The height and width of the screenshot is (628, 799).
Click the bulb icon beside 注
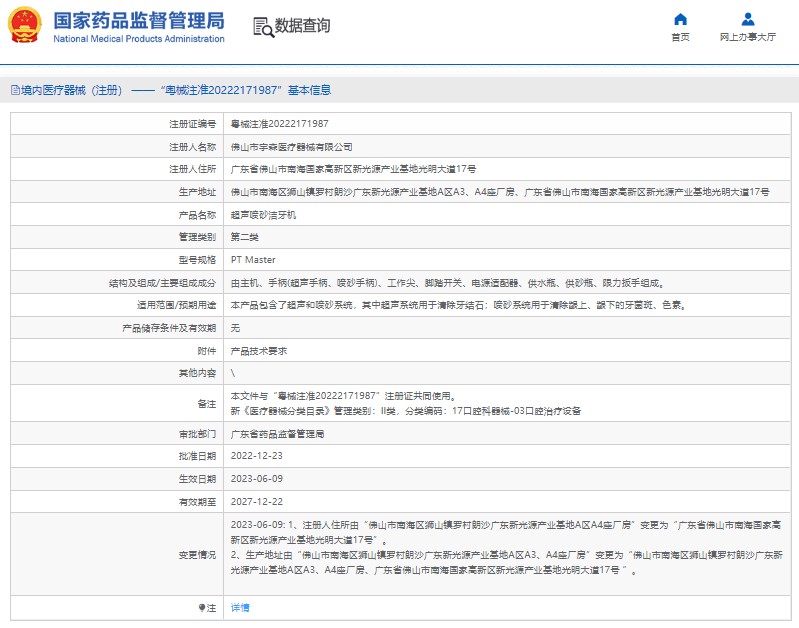point(201,607)
